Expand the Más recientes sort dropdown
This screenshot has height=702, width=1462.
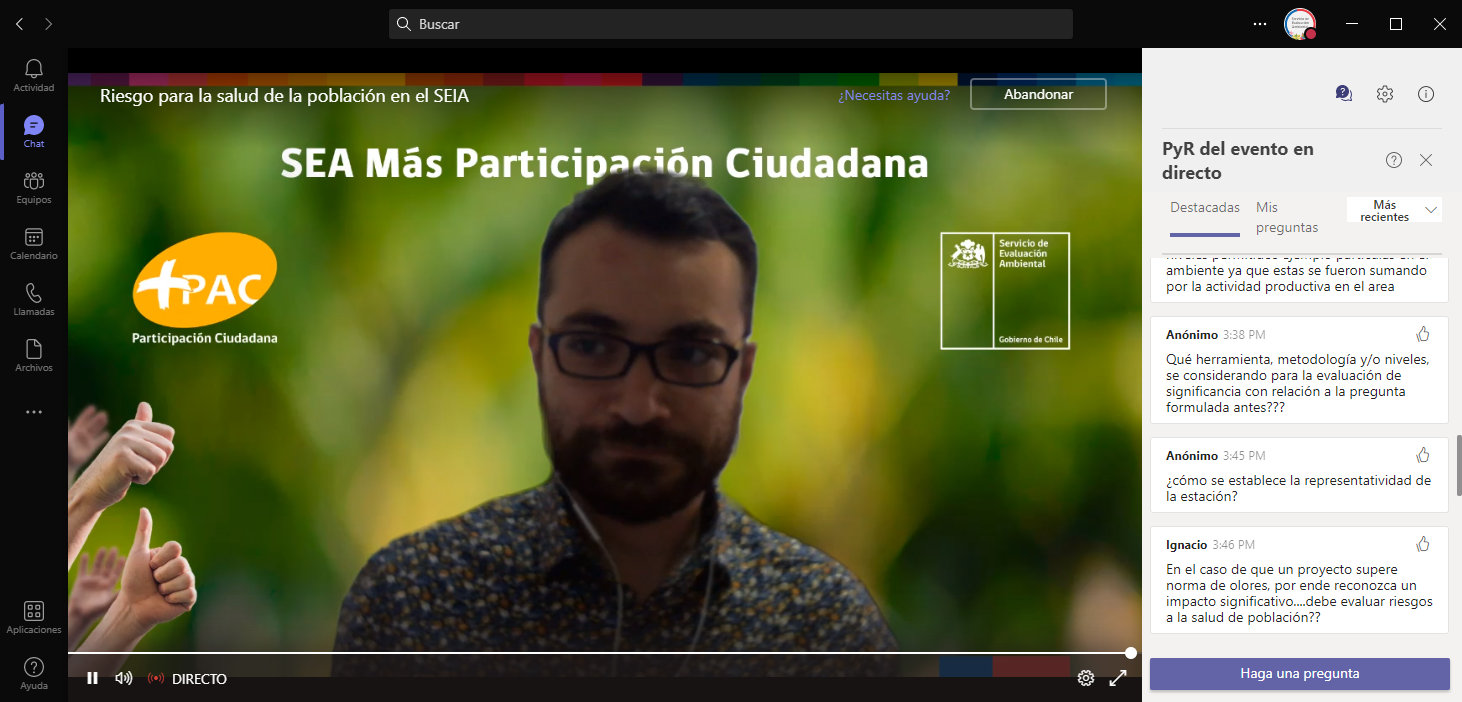1394,210
